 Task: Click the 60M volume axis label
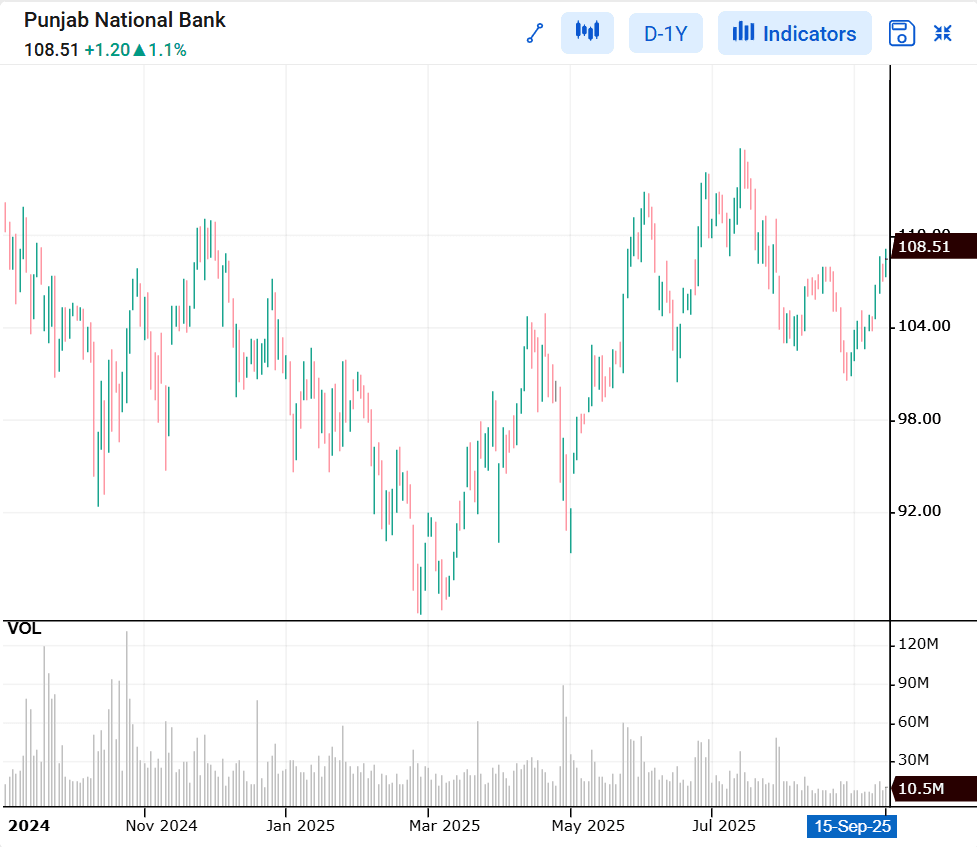coord(913,722)
